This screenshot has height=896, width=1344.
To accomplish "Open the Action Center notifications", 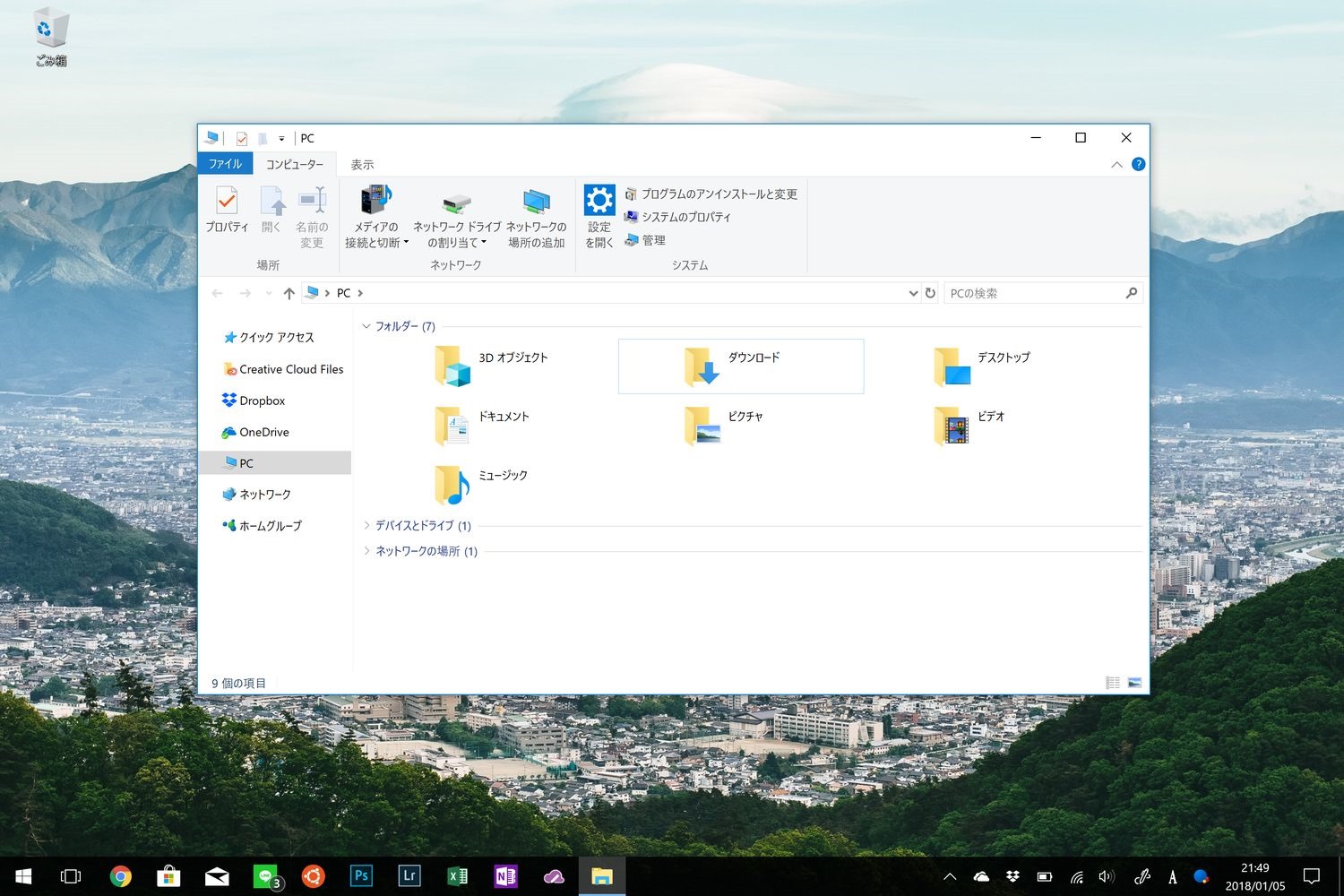I will coord(1312,876).
